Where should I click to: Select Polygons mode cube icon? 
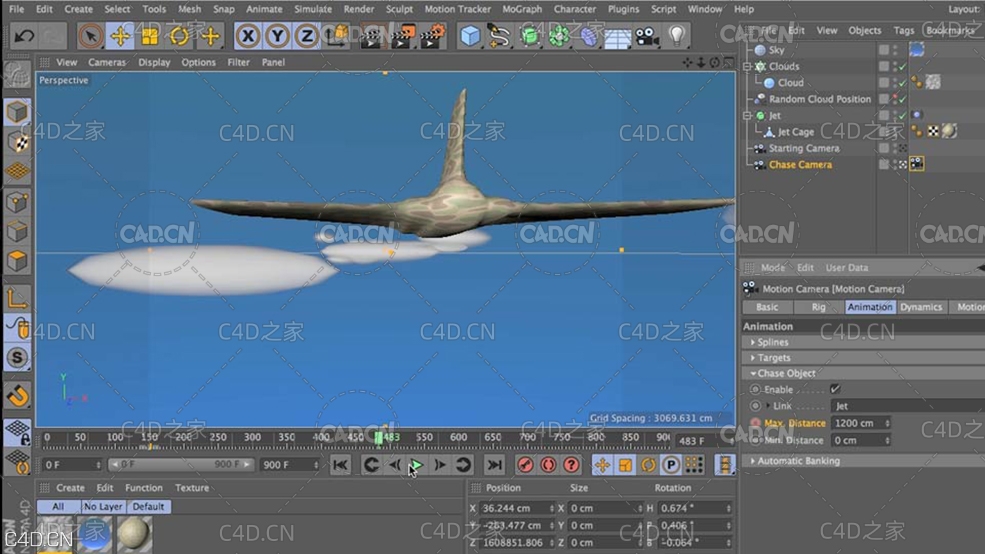(x=18, y=261)
